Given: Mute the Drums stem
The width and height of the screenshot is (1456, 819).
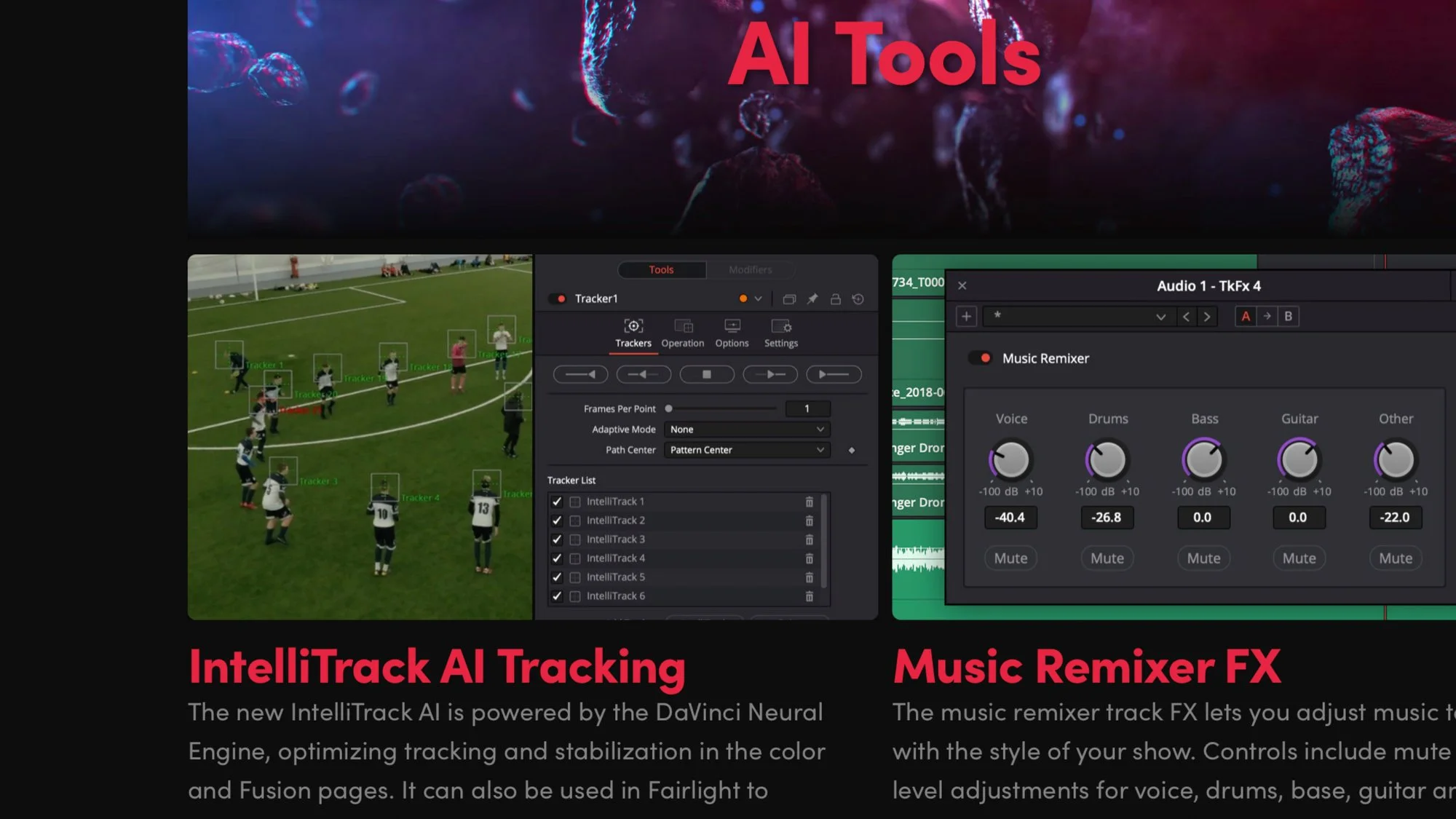Looking at the screenshot, I should tap(1107, 558).
